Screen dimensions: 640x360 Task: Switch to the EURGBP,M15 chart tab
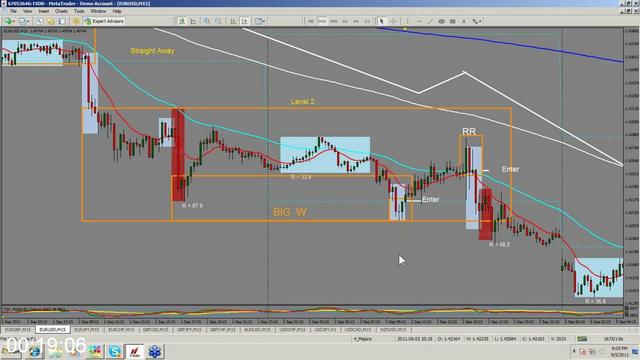pyautogui.click(x=18, y=329)
